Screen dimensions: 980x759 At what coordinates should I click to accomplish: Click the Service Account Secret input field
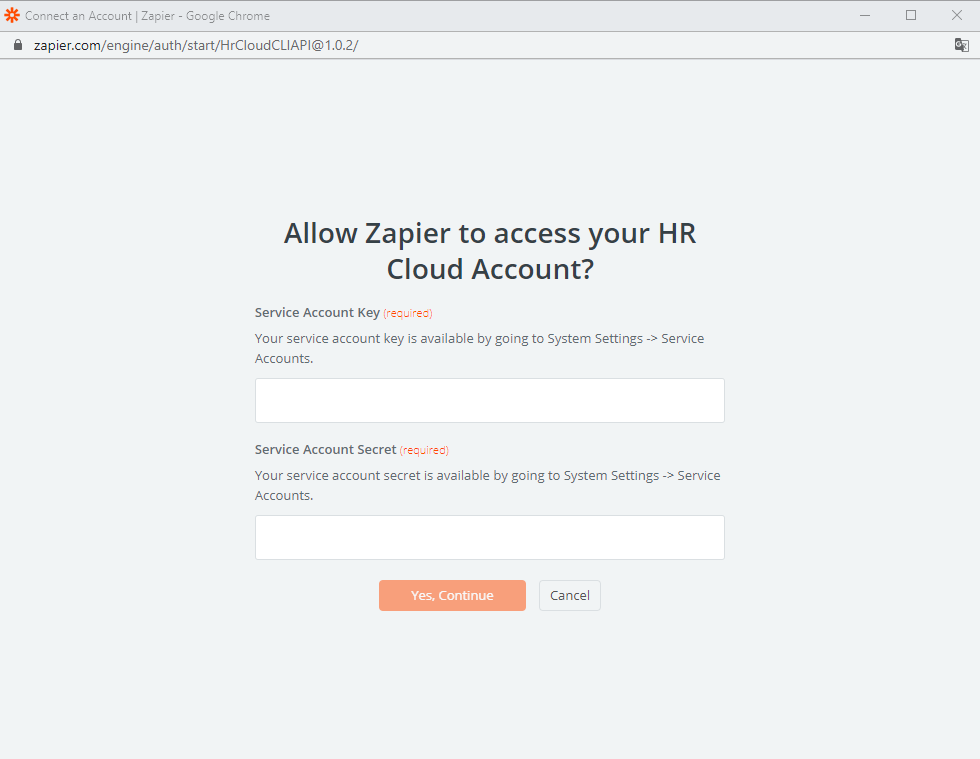point(489,537)
